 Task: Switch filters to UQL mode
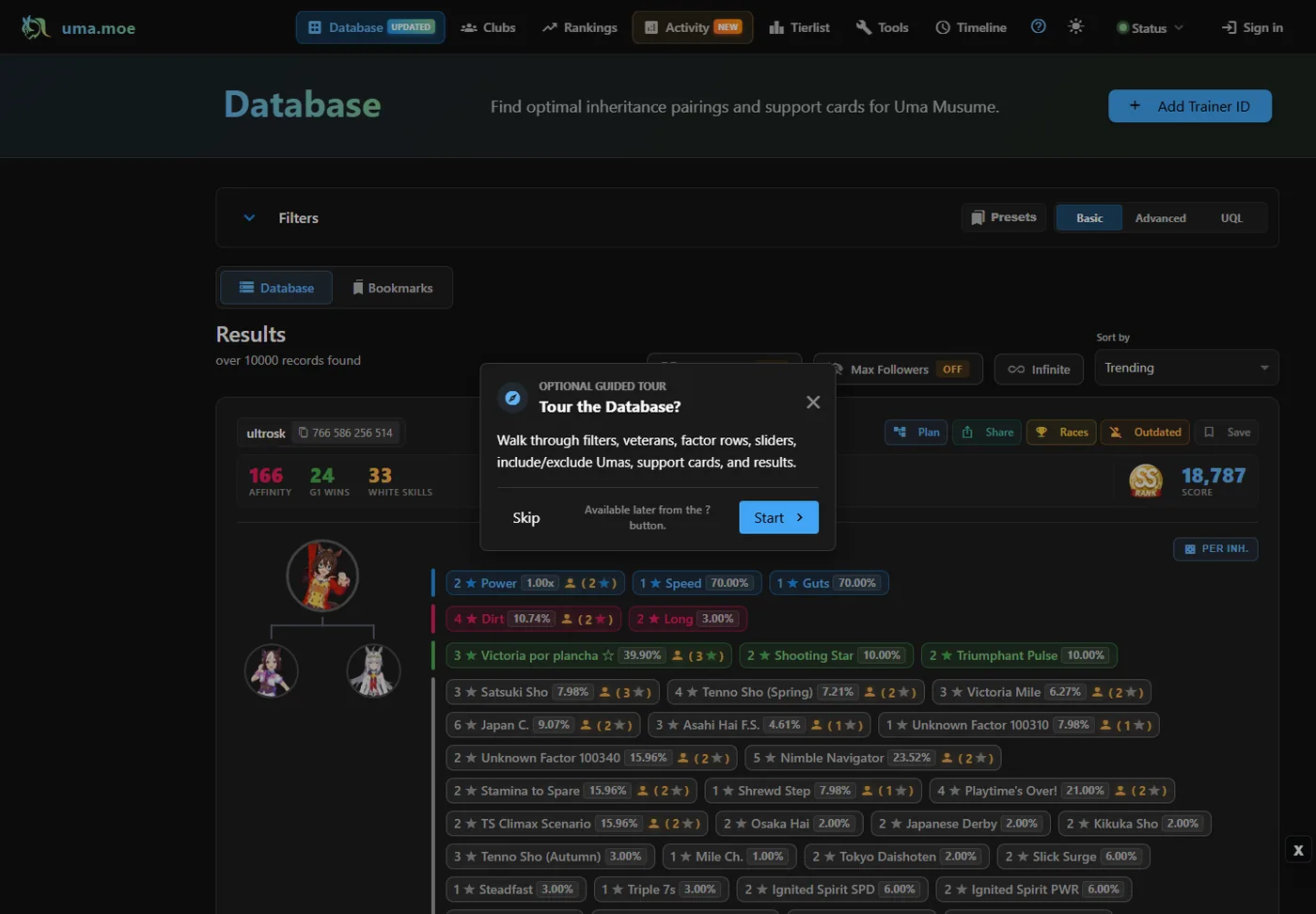tap(1231, 218)
